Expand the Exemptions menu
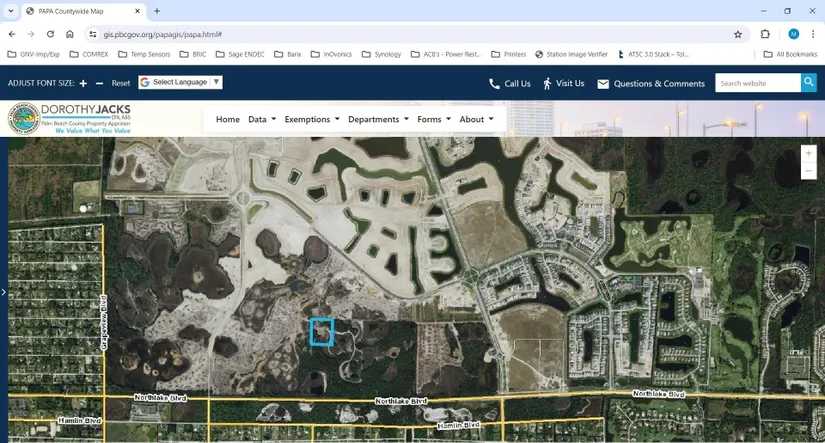This screenshot has height=443, width=825. pos(312,119)
